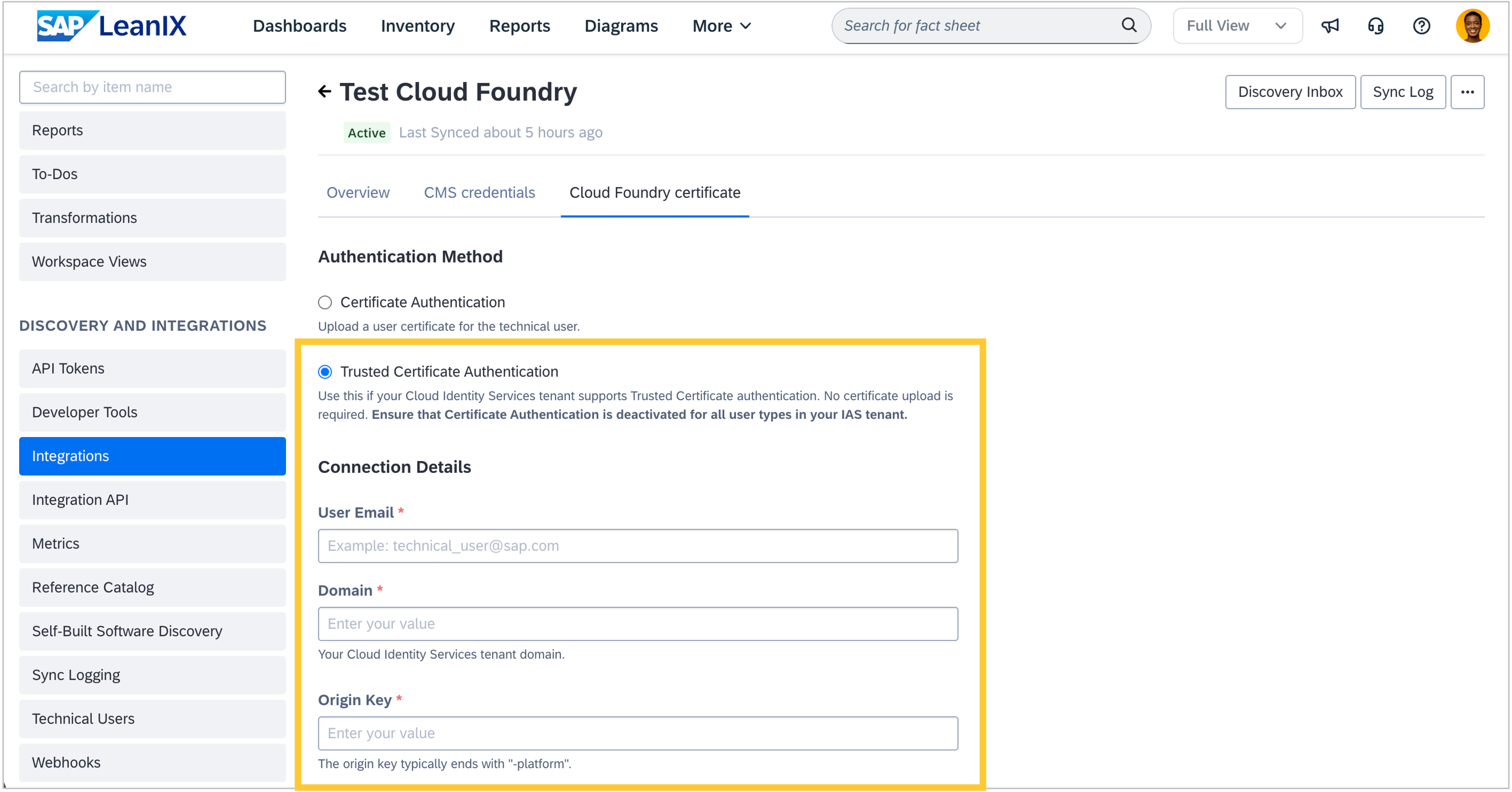
Task: Open the support headset icon
Action: (x=1375, y=26)
